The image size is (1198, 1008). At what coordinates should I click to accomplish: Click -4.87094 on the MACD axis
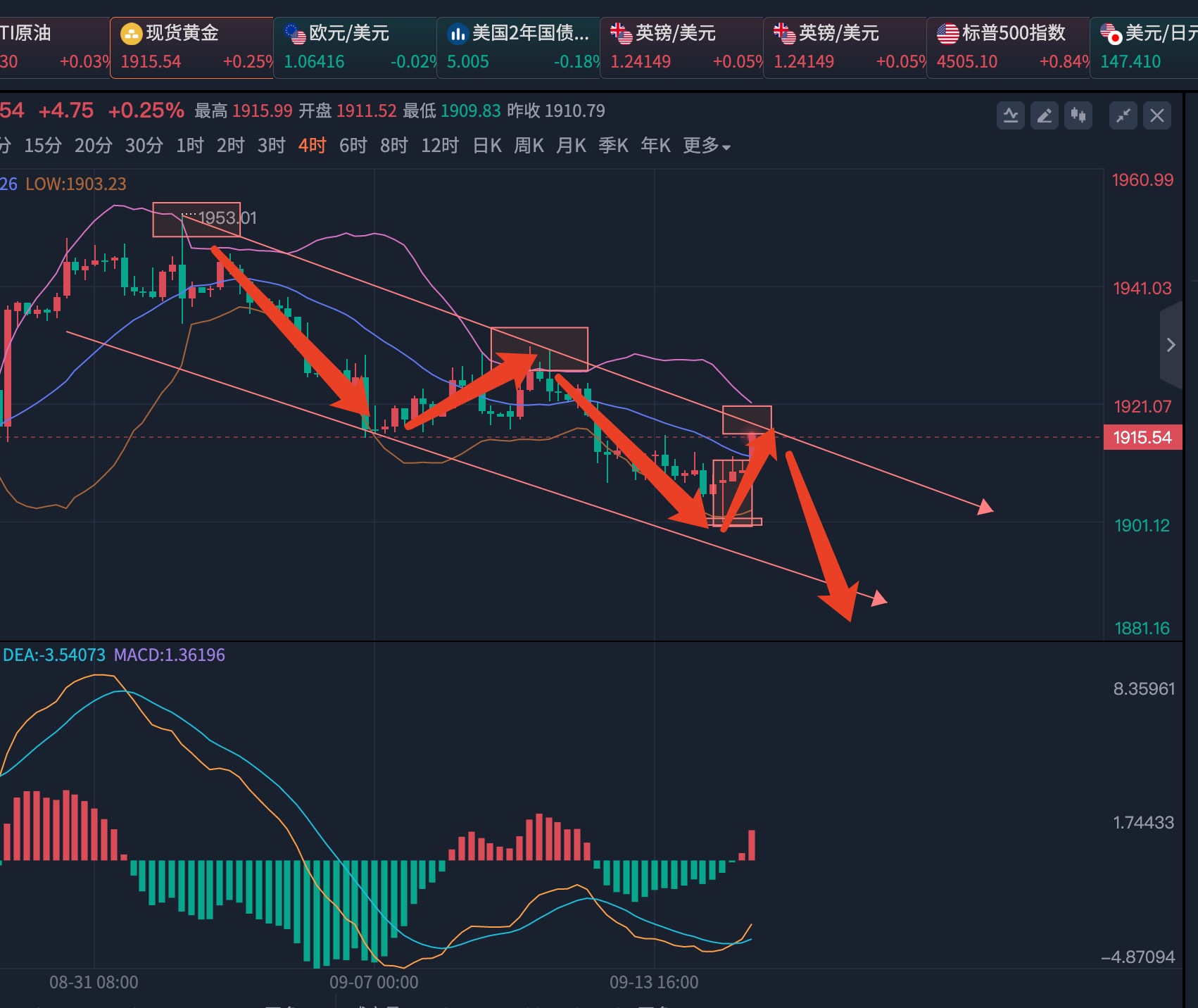tap(1138, 957)
